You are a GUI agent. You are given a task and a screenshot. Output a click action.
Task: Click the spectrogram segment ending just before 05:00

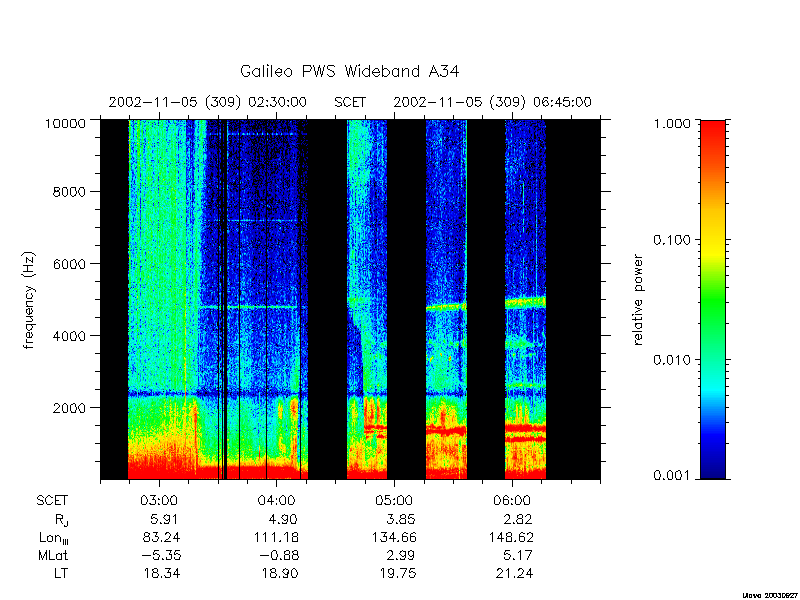click(x=367, y=299)
